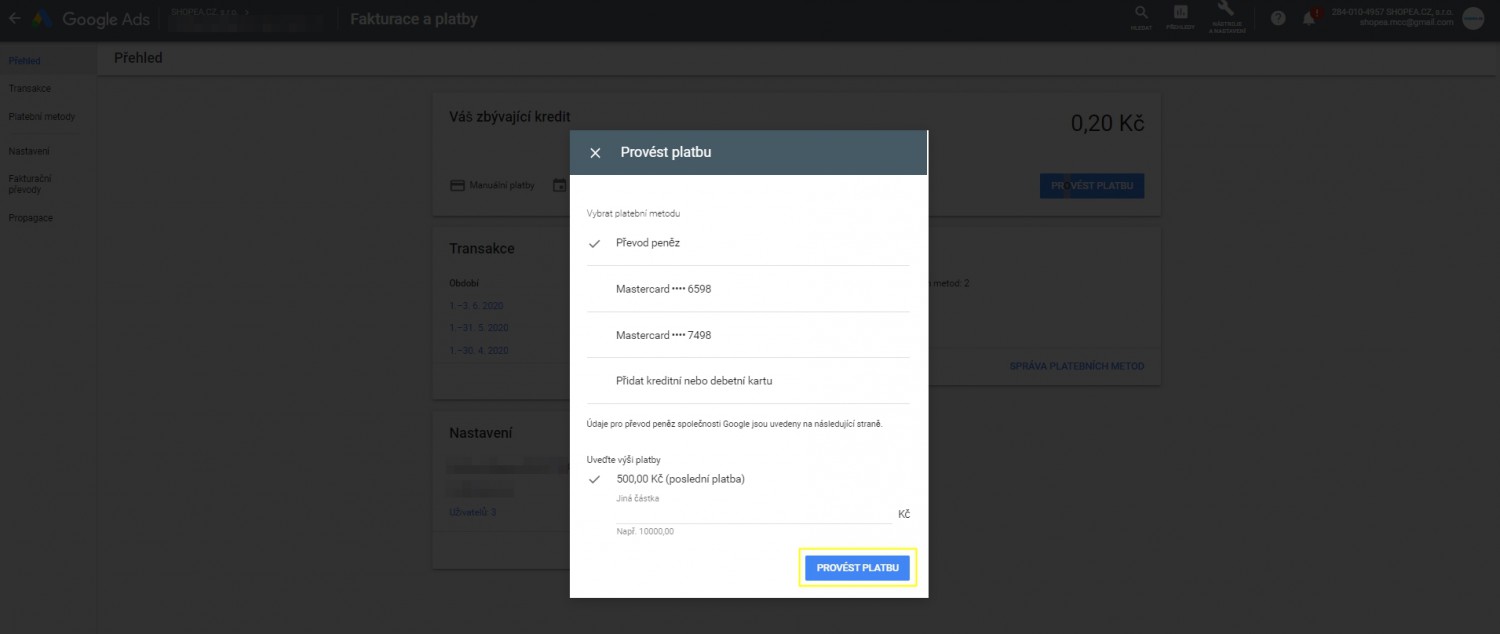This screenshot has height=634, width=1500.
Task: Click the Vybrat platební metodu label
Action: point(633,214)
